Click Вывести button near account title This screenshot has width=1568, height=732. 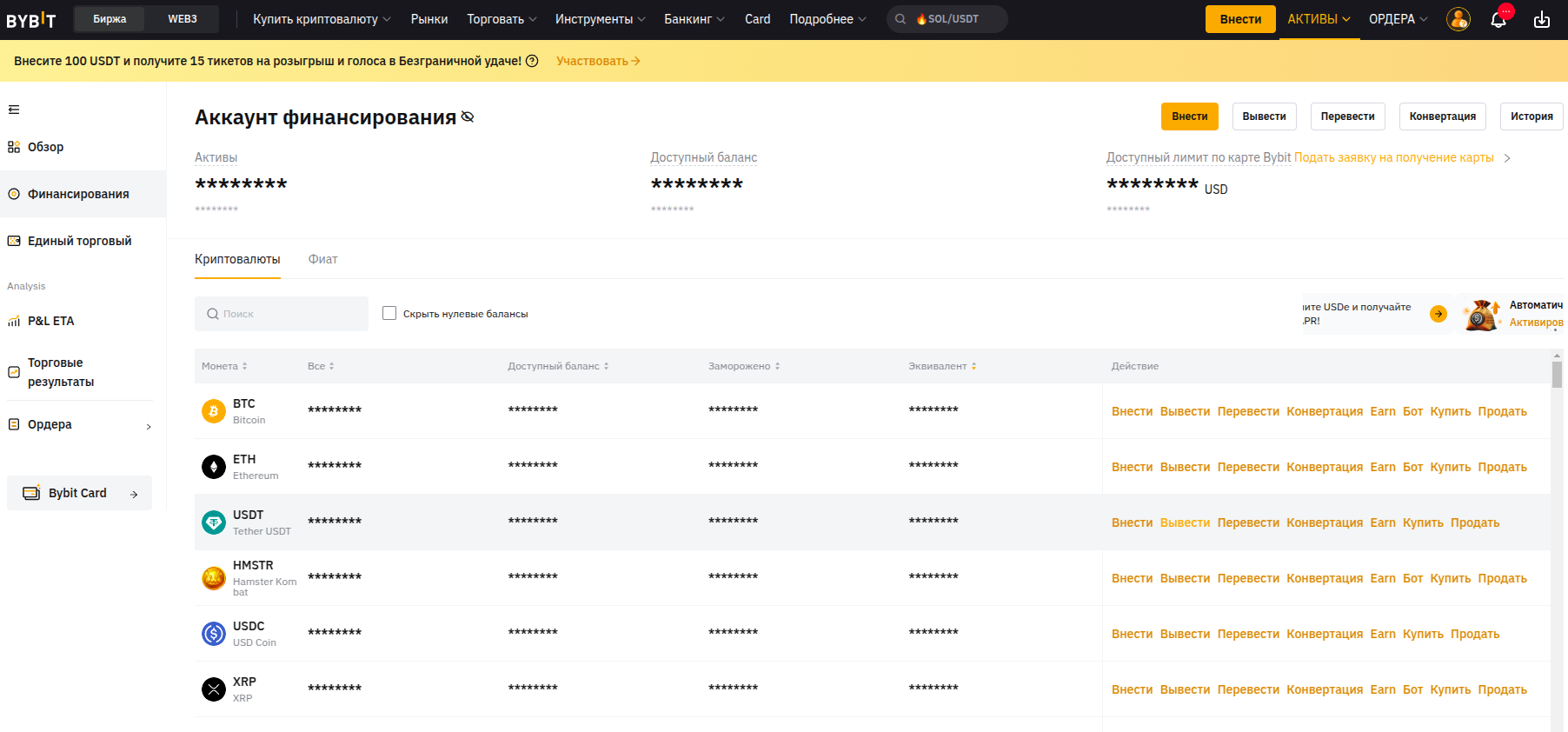[x=1264, y=116]
